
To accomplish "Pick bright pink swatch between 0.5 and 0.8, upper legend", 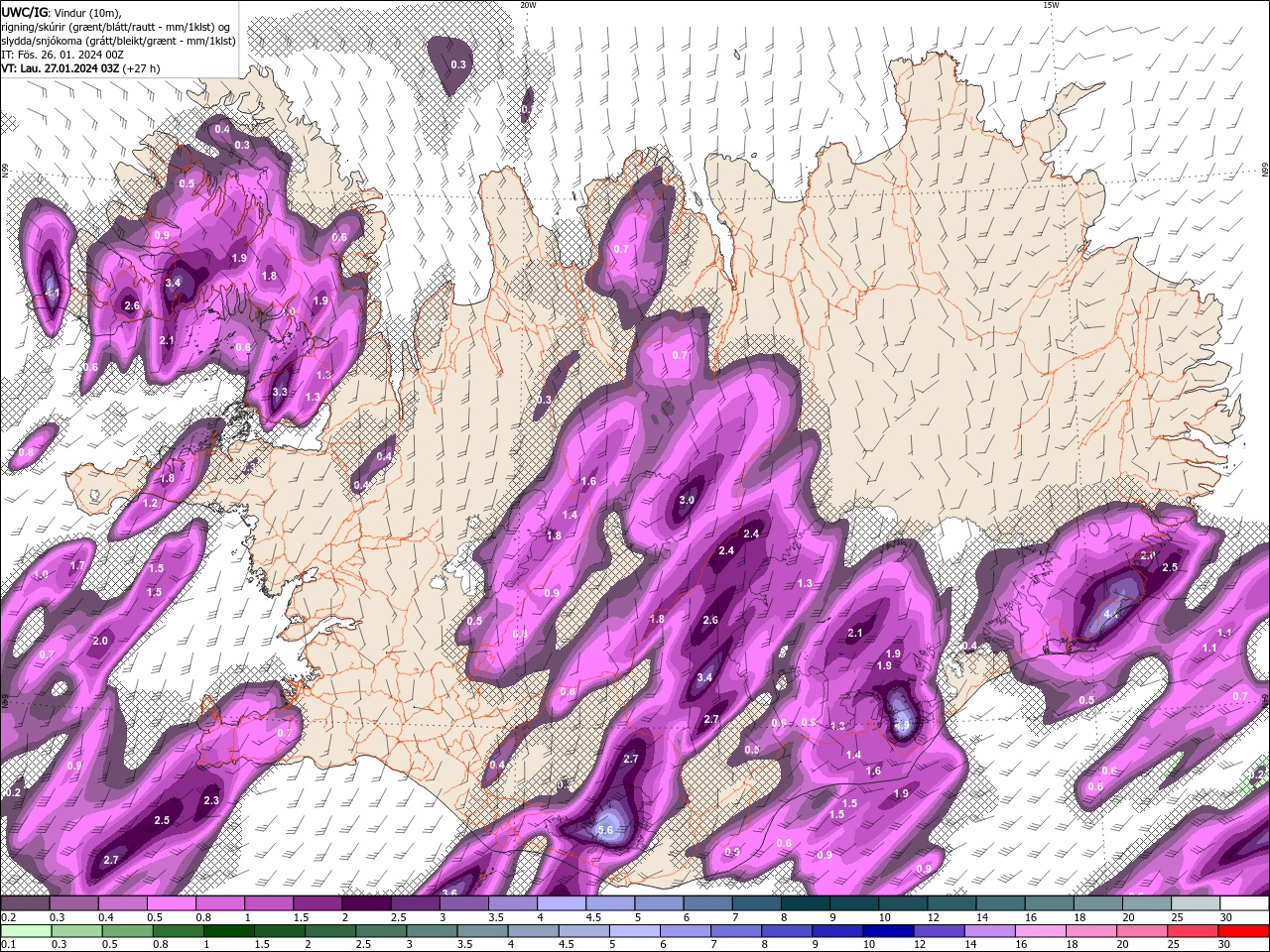I will pos(171,903).
